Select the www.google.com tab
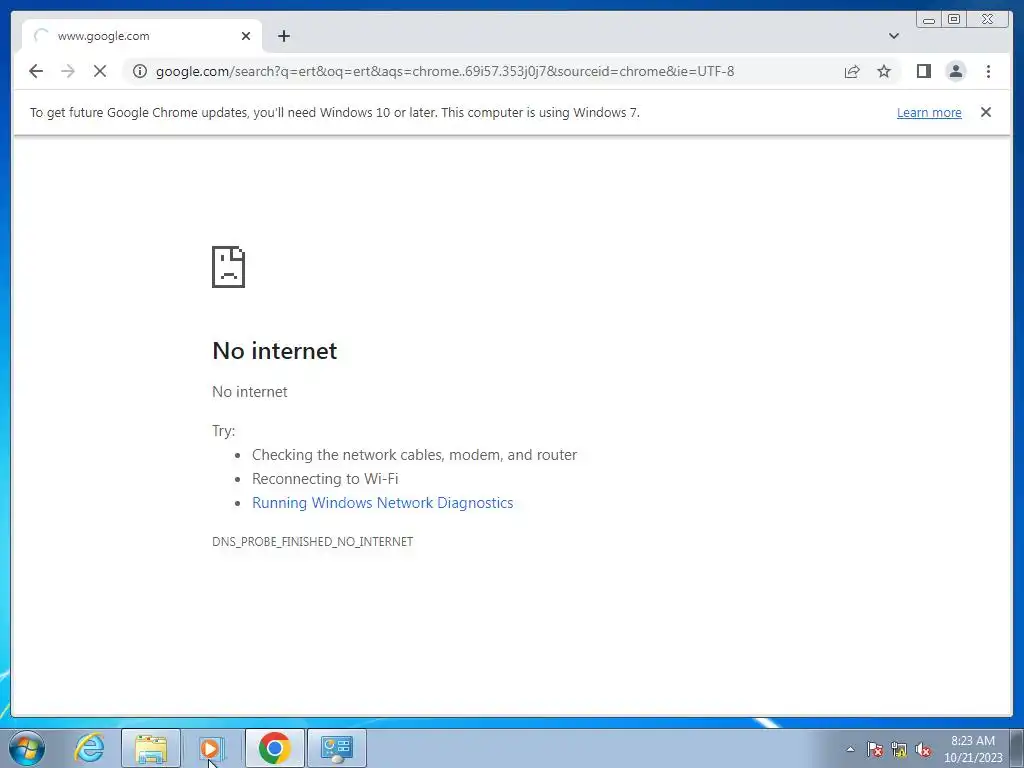 click(142, 36)
